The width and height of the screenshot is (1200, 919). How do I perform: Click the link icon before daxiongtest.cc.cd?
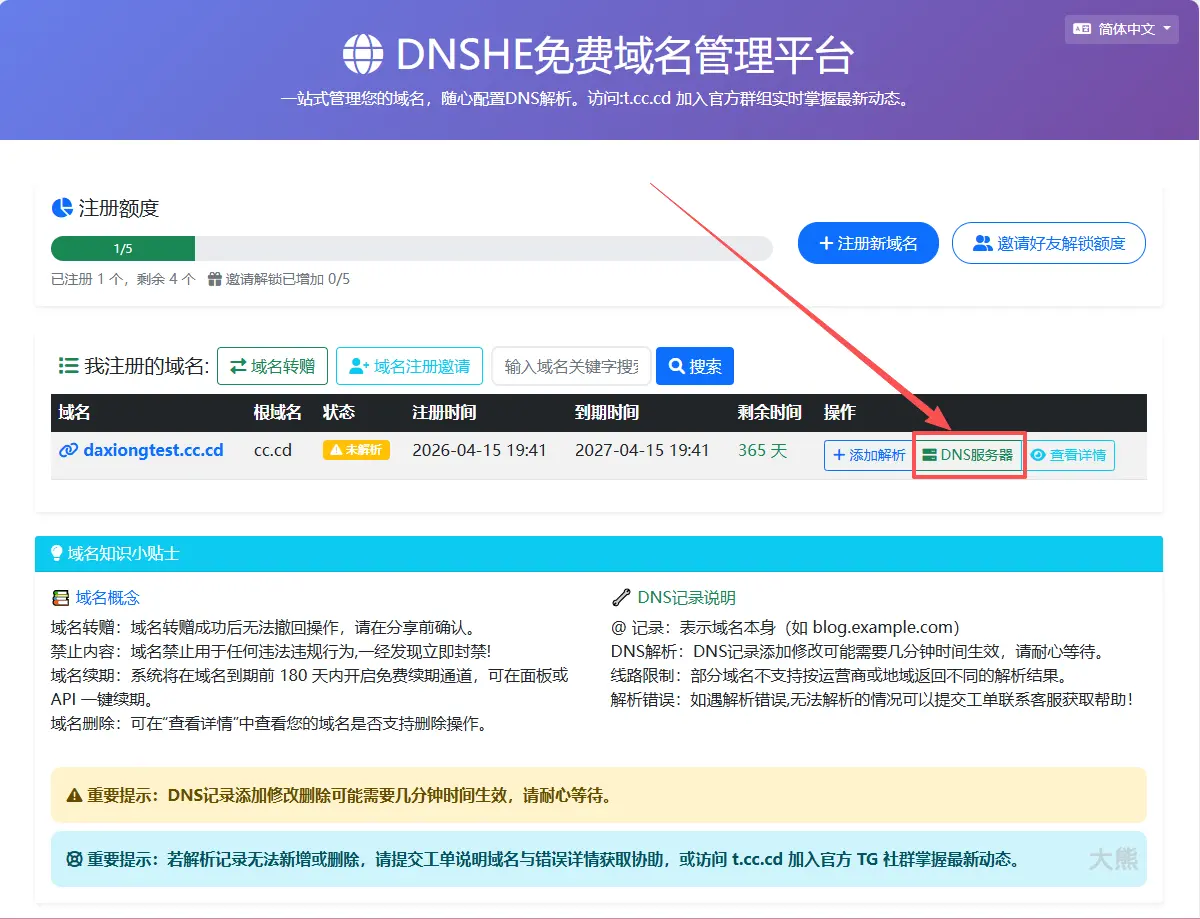tap(66, 450)
